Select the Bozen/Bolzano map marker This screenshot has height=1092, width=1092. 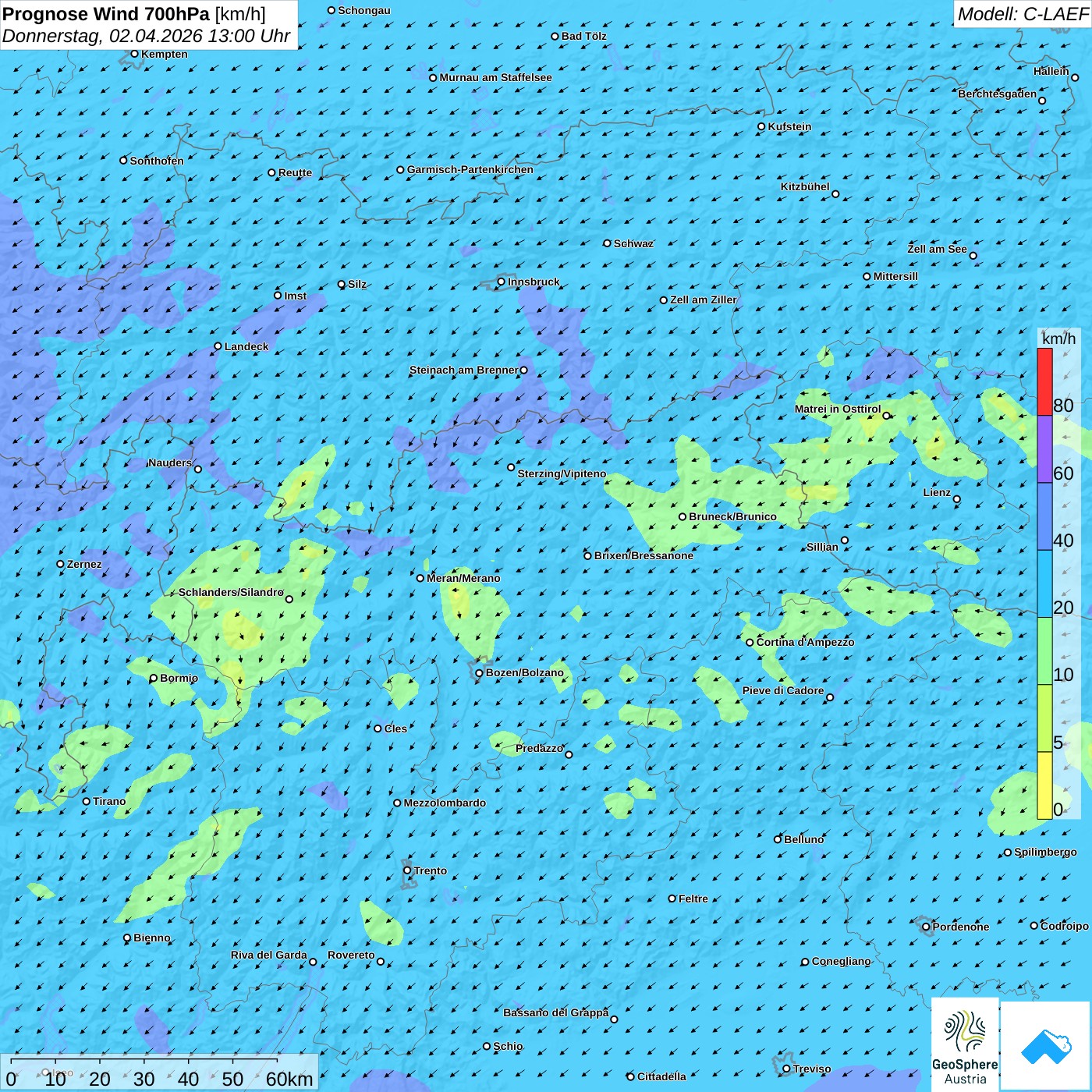[480, 672]
